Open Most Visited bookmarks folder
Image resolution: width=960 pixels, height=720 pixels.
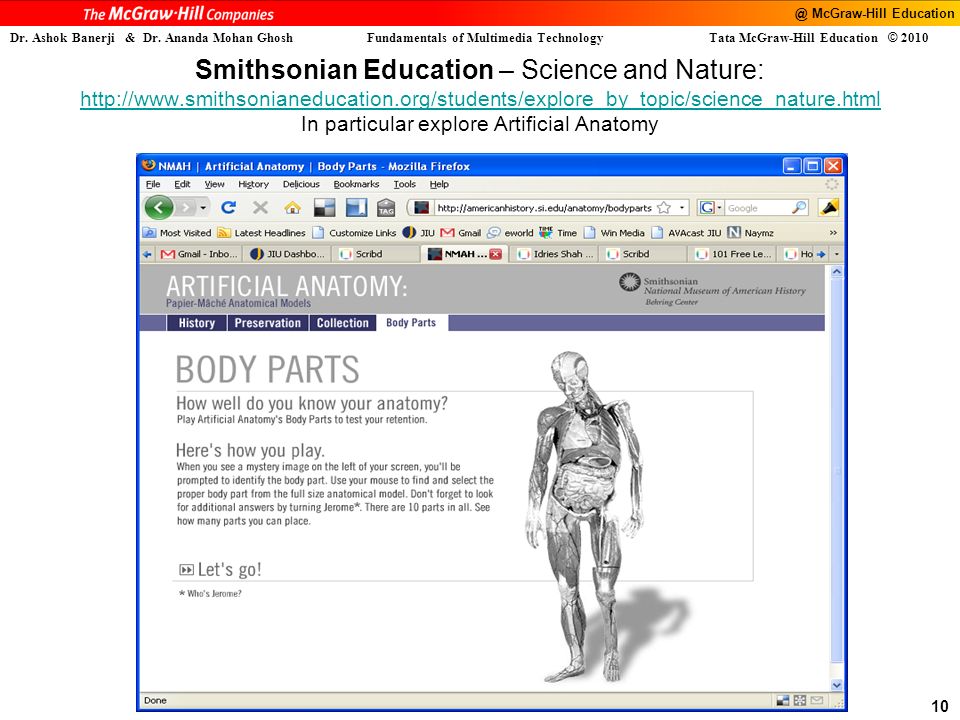pos(177,233)
